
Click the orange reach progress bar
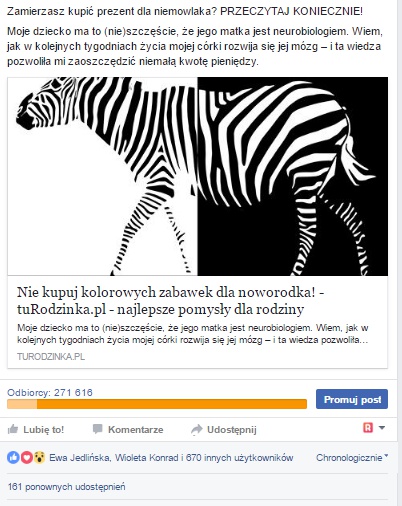(x=157, y=404)
